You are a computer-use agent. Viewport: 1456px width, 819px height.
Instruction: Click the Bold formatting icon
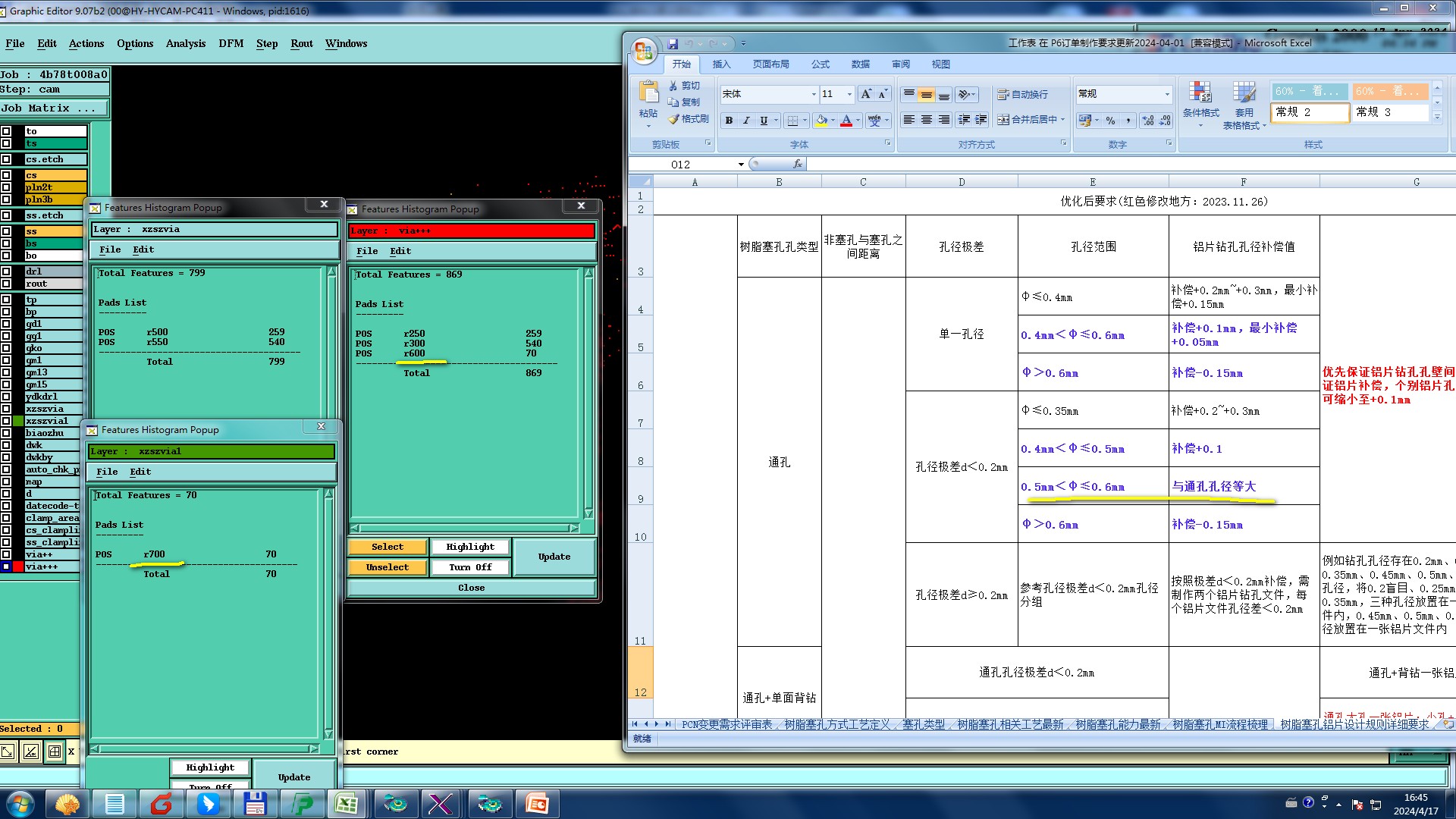click(729, 120)
